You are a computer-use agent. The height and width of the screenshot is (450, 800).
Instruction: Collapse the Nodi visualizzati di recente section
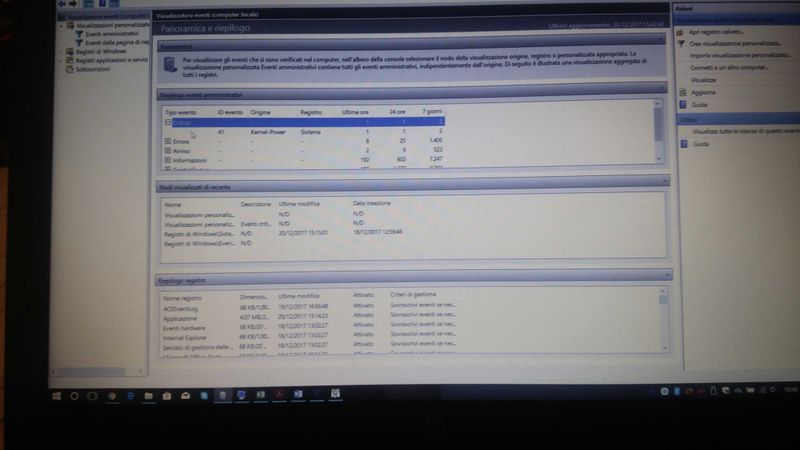664,181
